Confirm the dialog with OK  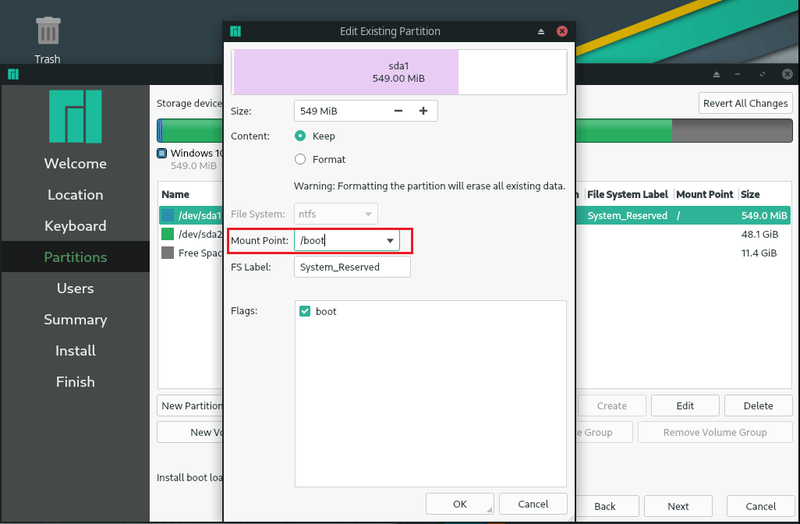(x=460, y=504)
